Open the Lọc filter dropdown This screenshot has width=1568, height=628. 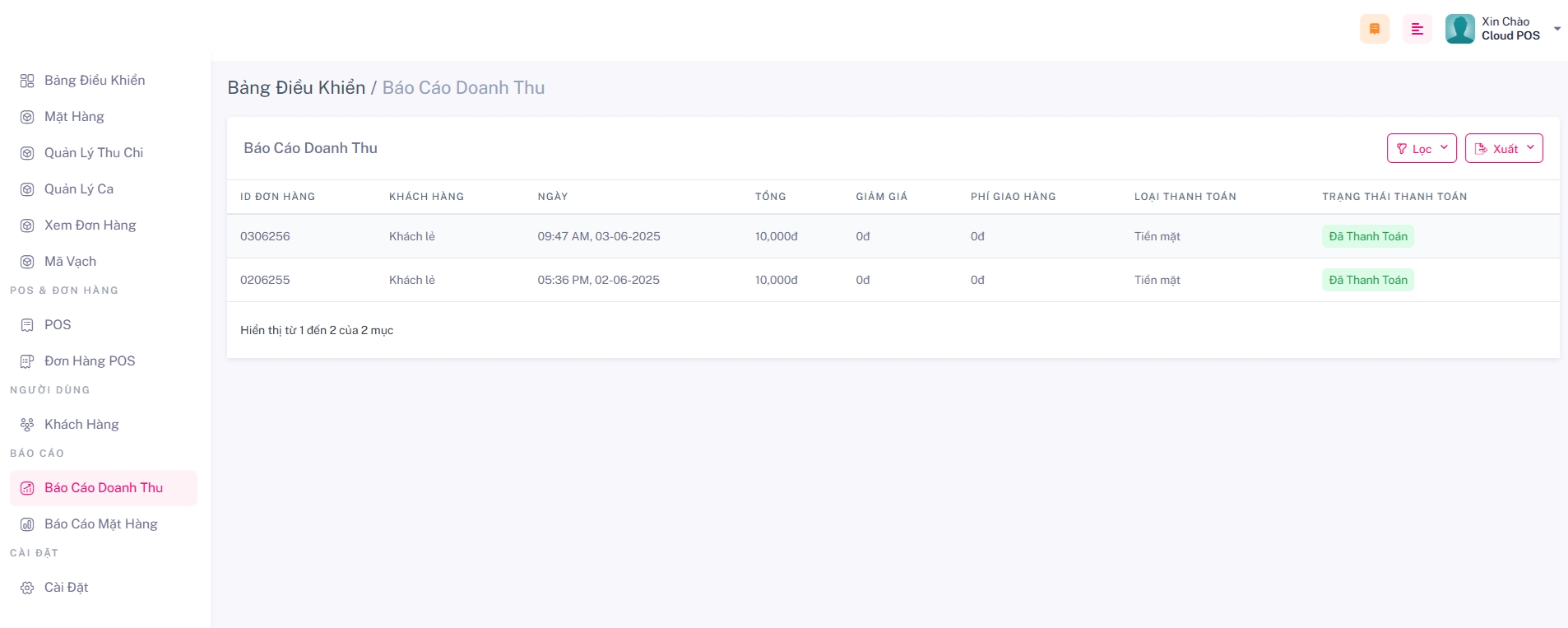[1421, 148]
